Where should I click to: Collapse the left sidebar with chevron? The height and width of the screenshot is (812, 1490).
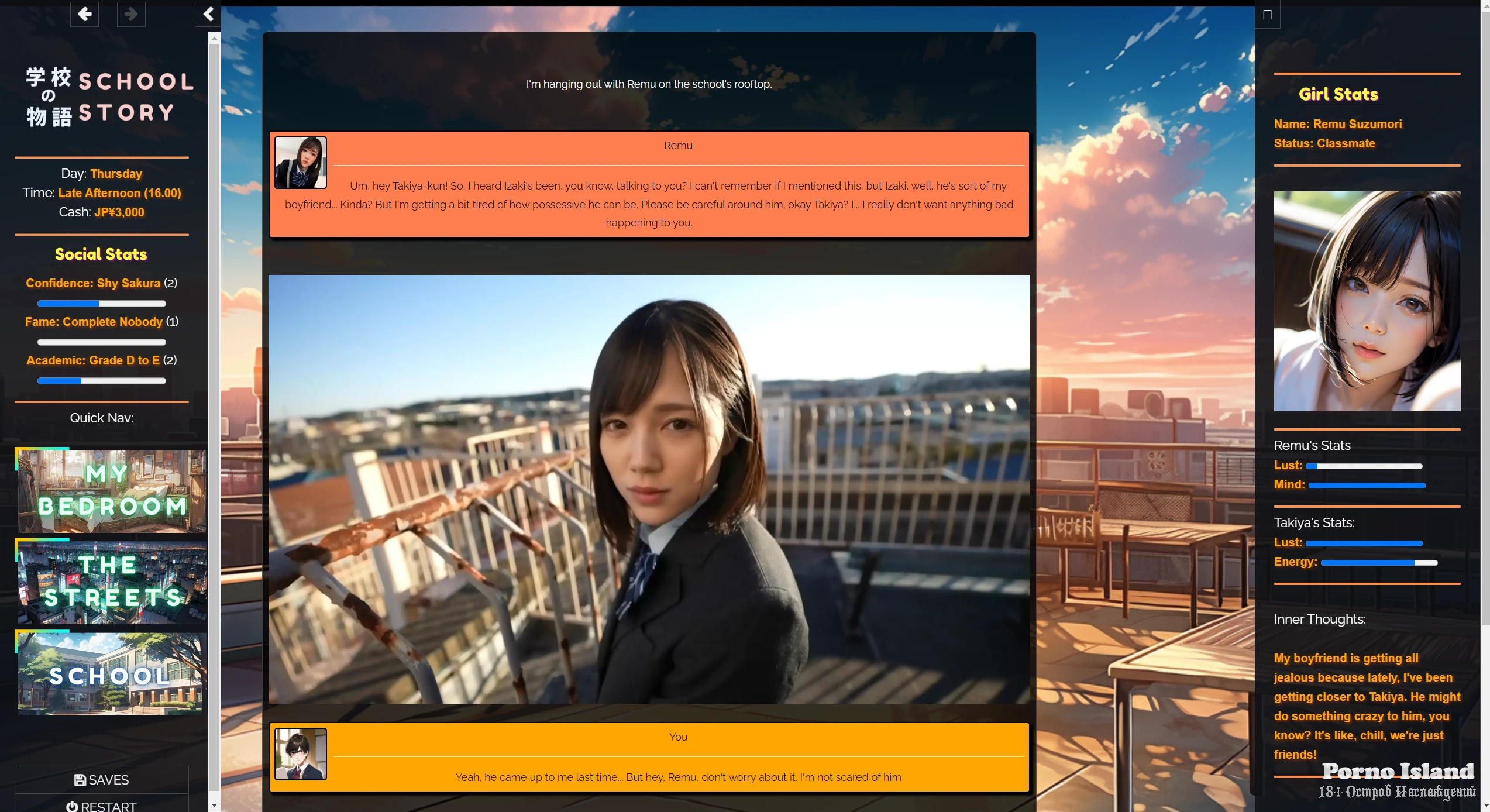click(x=208, y=14)
